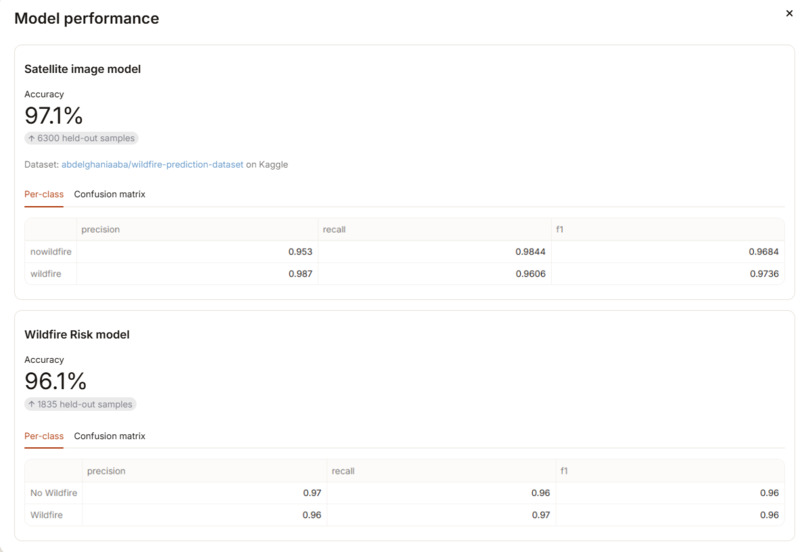Image resolution: width=806 pixels, height=552 pixels.
Task: Open Per-class tab in Wildfire Risk model
Action: tap(44, 436)
